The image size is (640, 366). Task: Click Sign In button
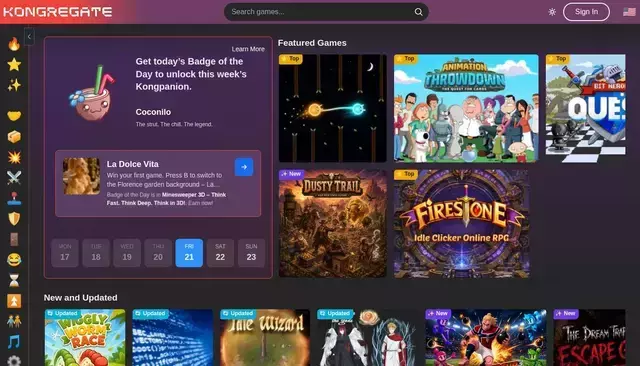586,12
